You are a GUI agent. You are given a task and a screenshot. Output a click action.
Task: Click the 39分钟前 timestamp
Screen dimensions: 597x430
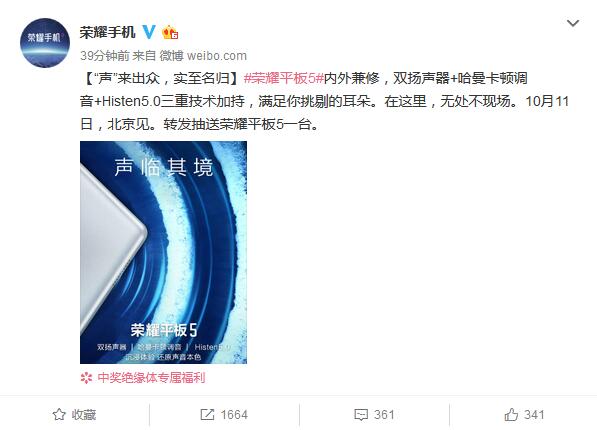[105, 56]
